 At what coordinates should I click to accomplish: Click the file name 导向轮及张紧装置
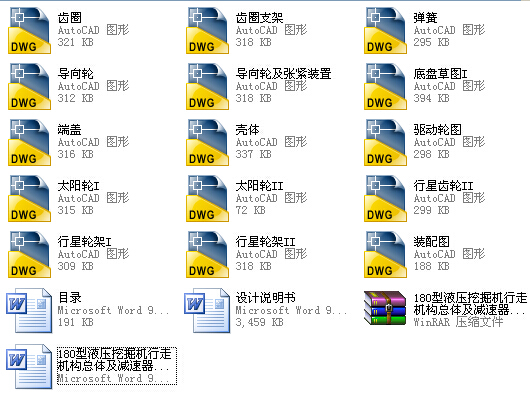283,74
